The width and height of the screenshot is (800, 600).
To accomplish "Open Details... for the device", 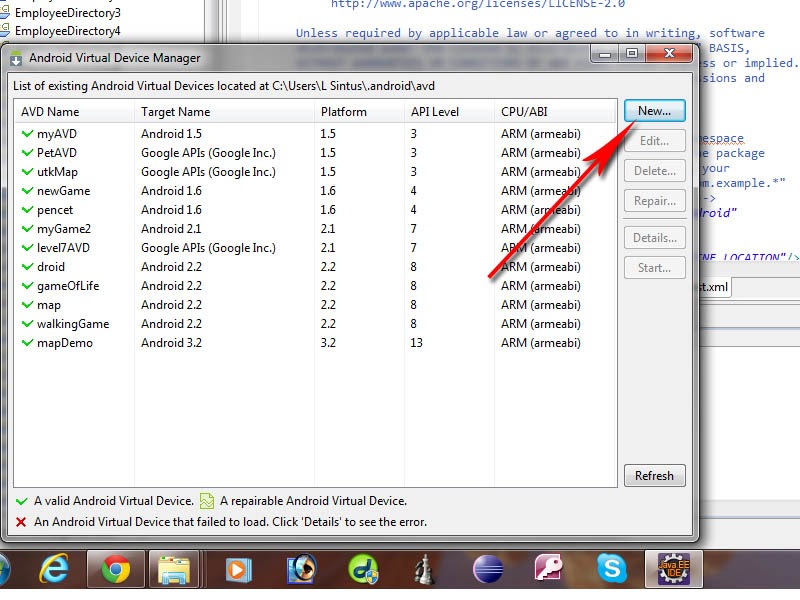I will click(654, 238).
